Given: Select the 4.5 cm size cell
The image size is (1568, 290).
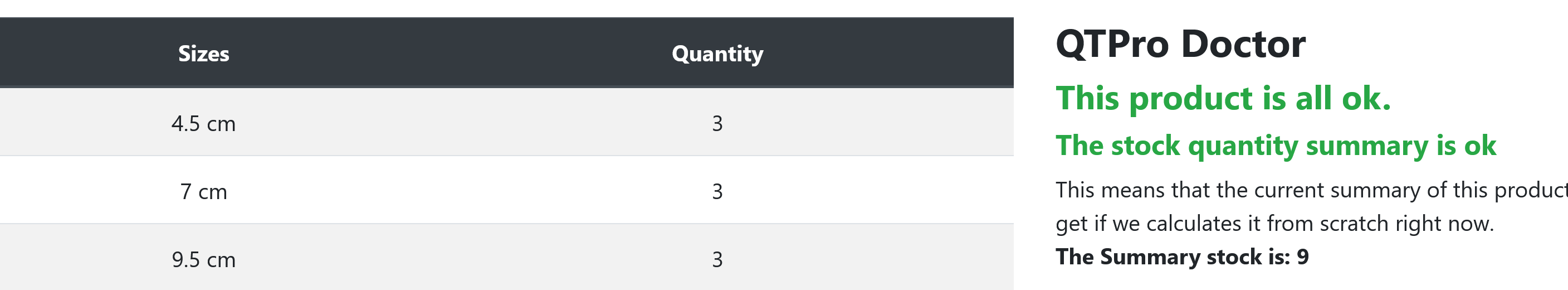Looking at the screenshot, I should click(203, 124).
